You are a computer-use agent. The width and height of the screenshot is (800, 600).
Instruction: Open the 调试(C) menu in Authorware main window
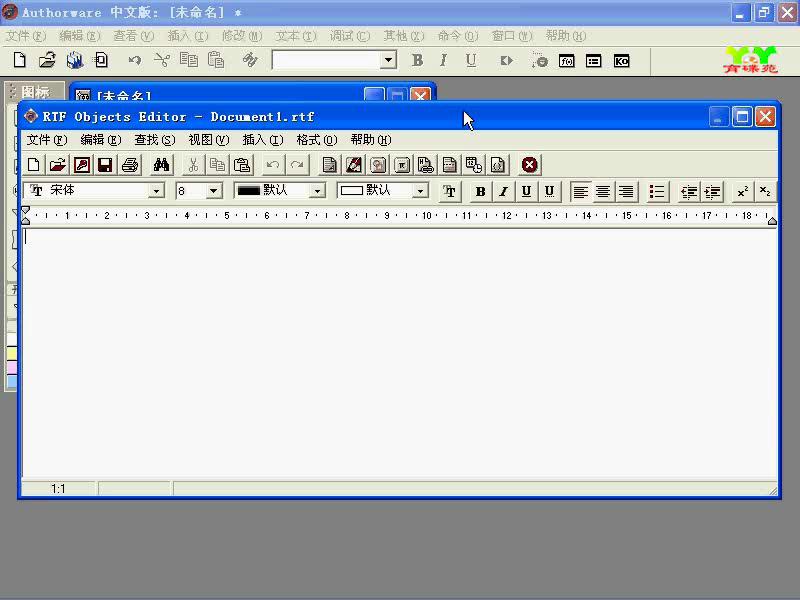(x=349, y=36)
